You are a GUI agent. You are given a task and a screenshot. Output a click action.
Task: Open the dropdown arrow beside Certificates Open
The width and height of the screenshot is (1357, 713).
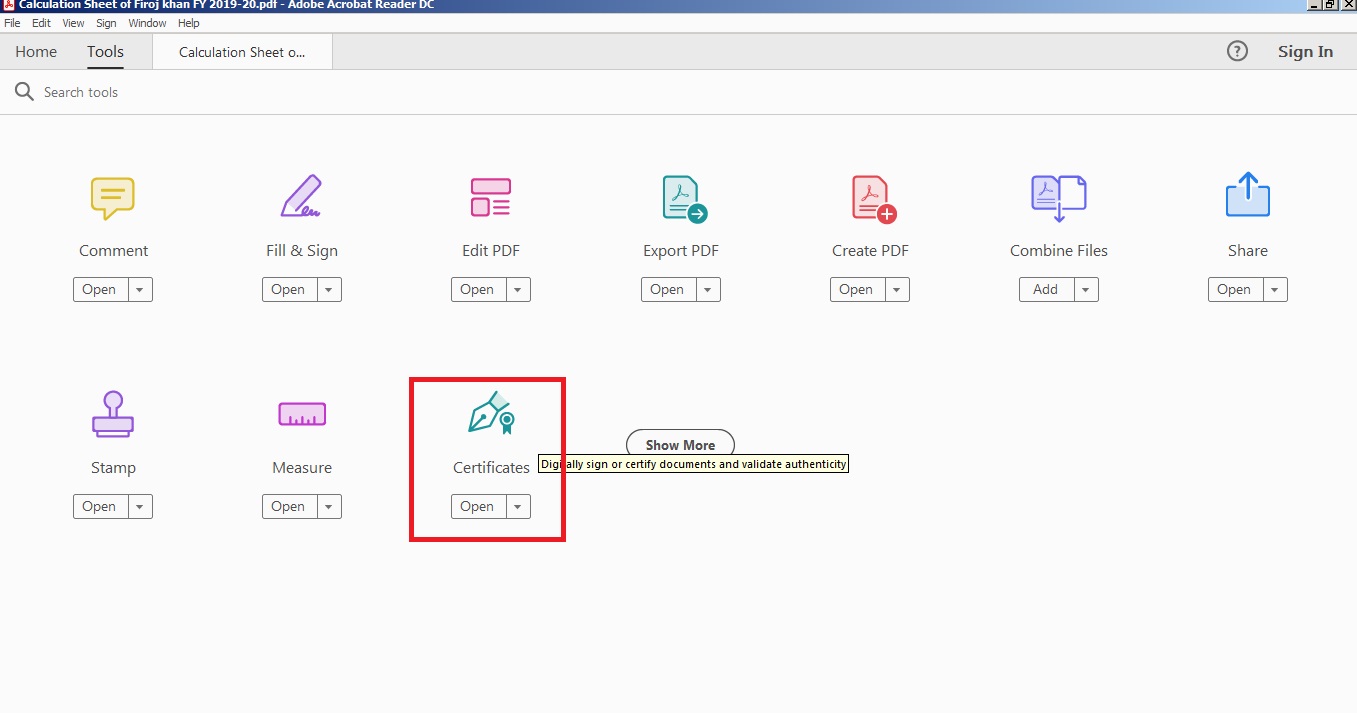point(517,506)
